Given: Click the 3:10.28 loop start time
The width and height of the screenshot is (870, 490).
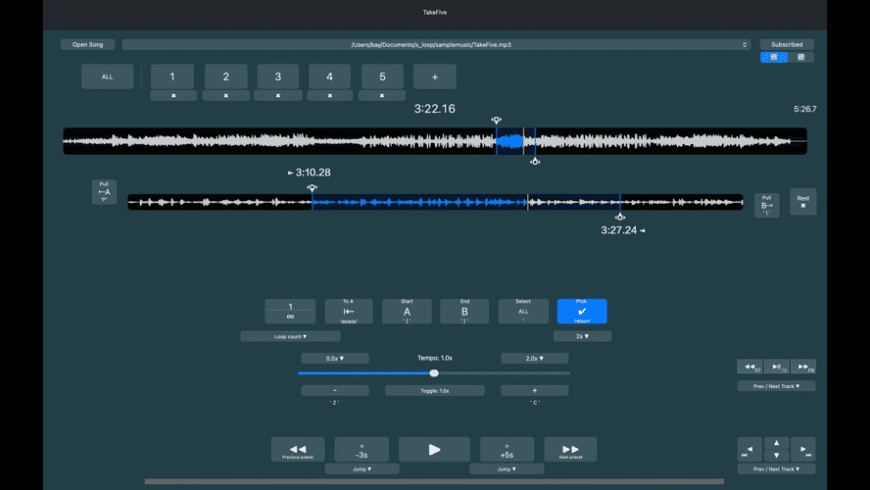Looking at the screenshot, I should [313, 173].
